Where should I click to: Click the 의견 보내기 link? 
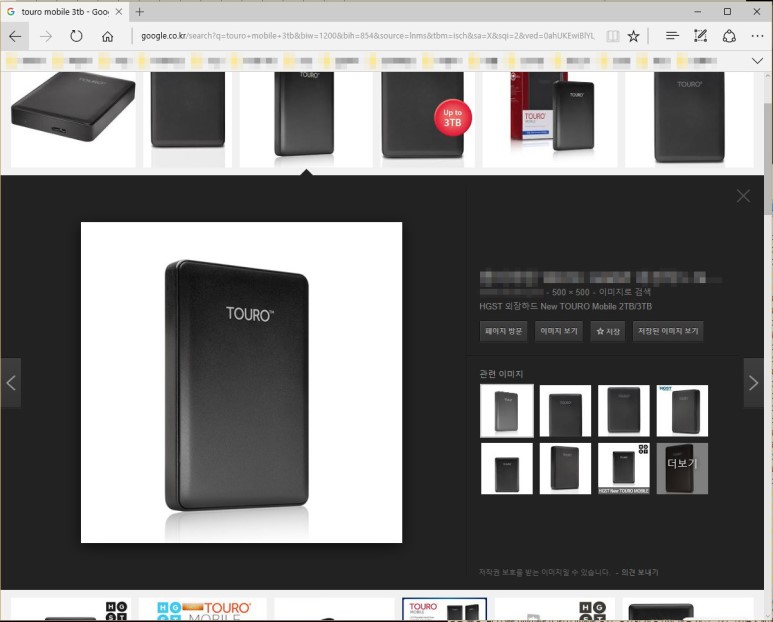(x=639, y=572)
